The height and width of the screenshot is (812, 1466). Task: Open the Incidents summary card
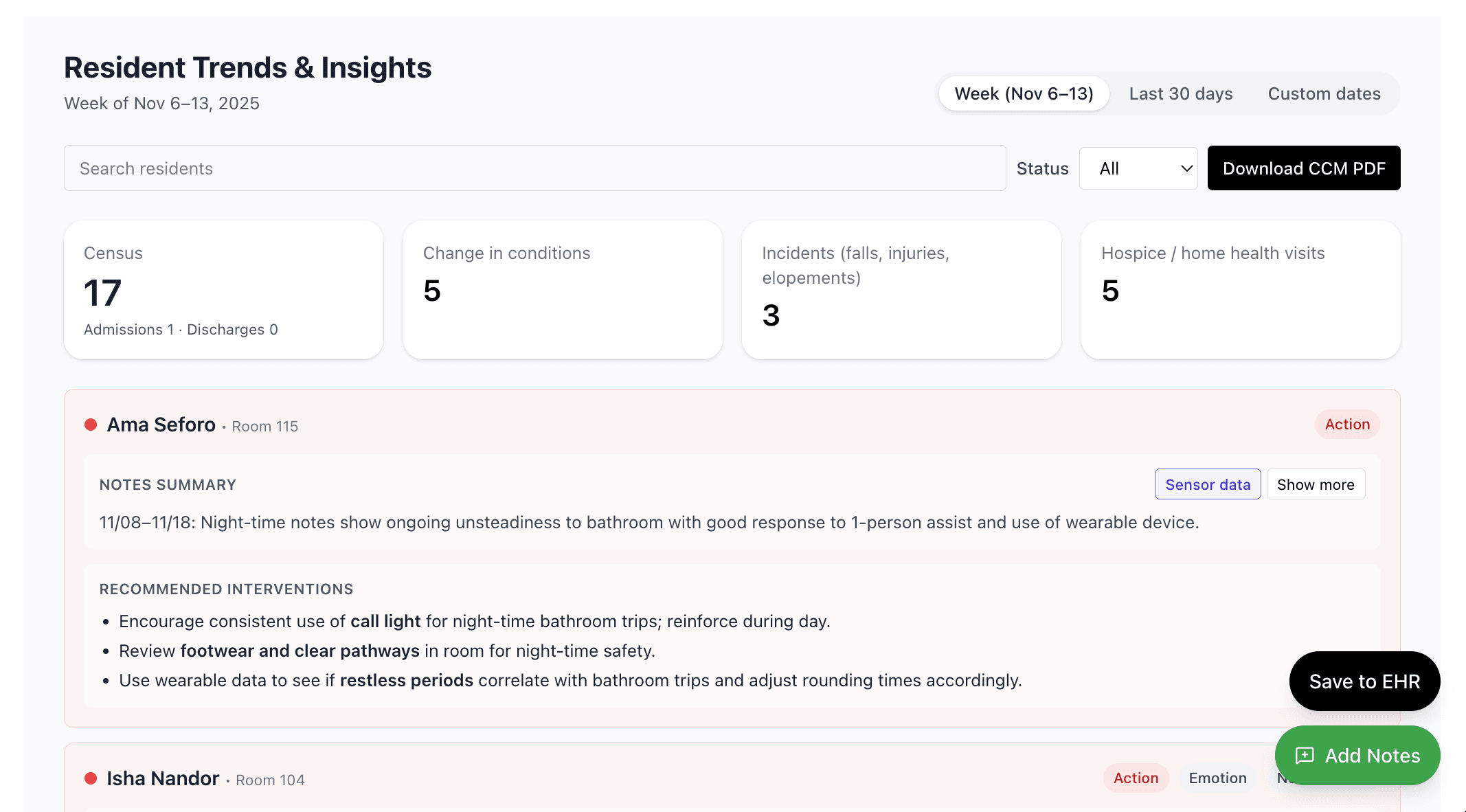pyautogui.click(x=901, y=290)
